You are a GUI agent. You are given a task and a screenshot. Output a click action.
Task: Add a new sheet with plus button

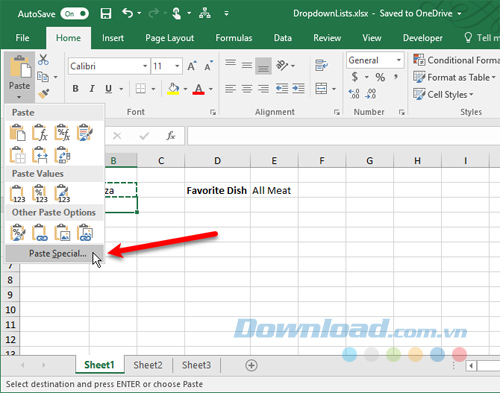(x=251, y=365)
